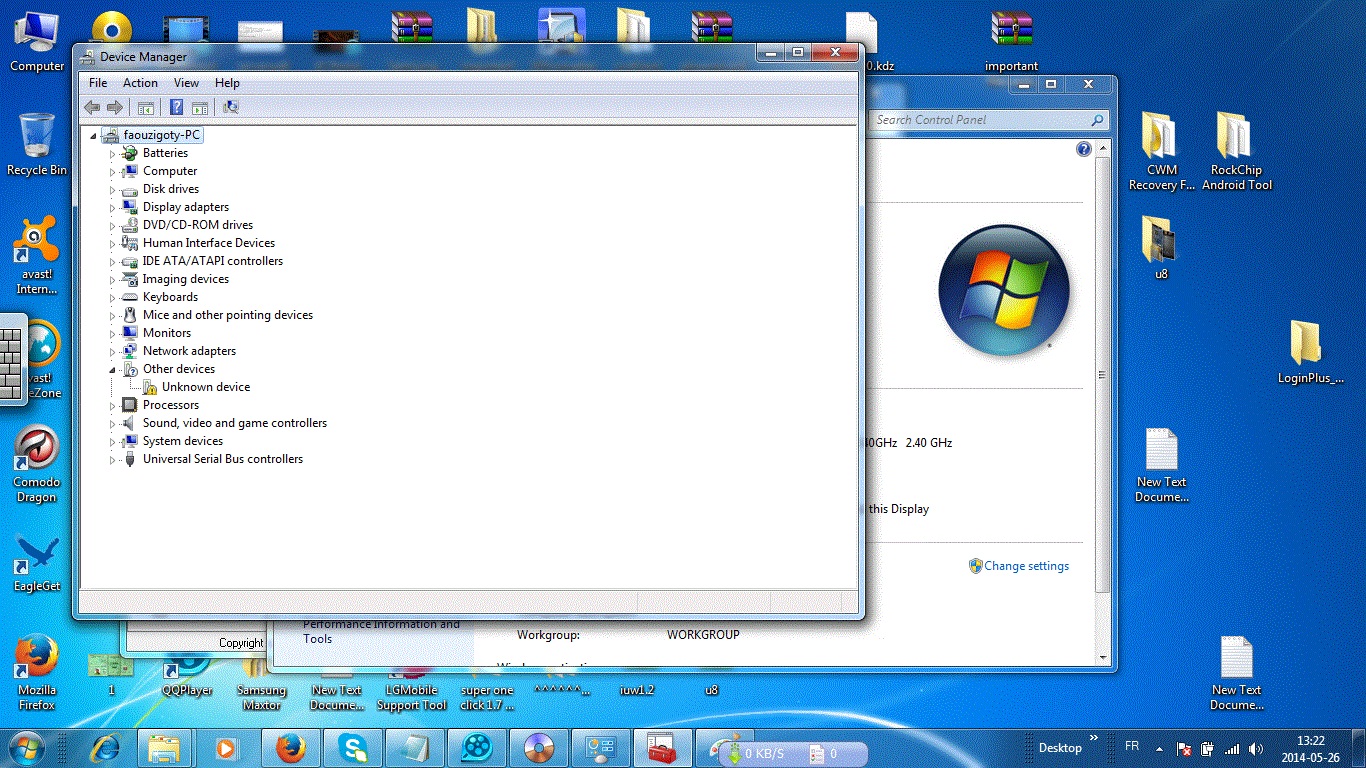Expand the Network adapters category
Viewport: 1366px width, 768px height.
113,352
